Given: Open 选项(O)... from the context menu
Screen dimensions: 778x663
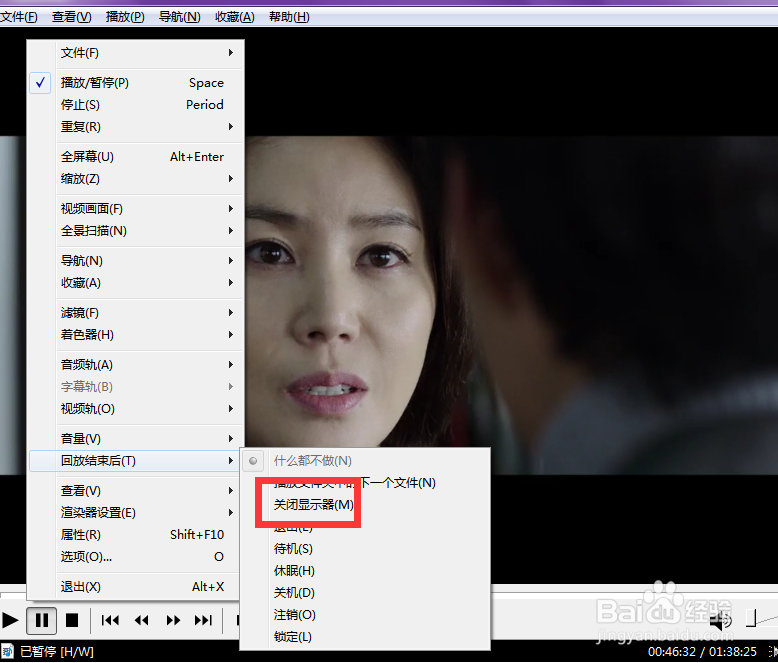Looking at the screenshot, I should (x=136, y=557).
